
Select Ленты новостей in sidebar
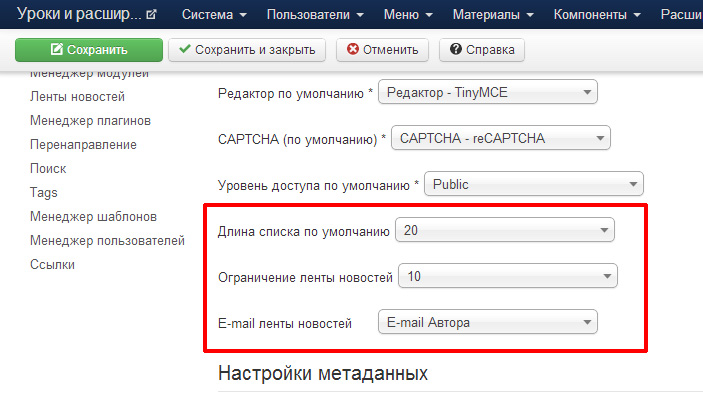coord(77,97)
